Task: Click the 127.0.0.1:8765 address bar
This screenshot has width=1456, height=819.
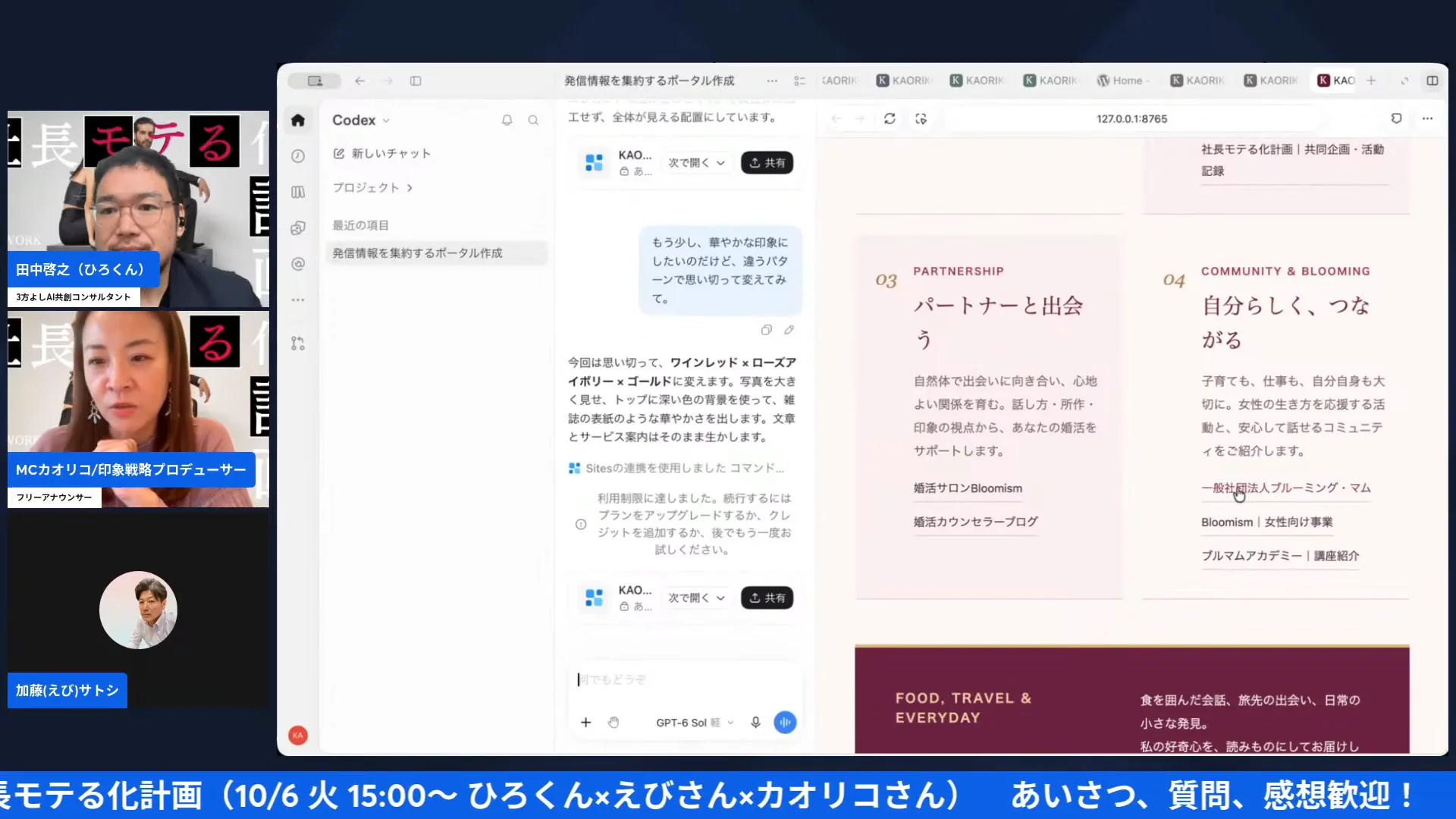Action: [x=1131, y=119]
